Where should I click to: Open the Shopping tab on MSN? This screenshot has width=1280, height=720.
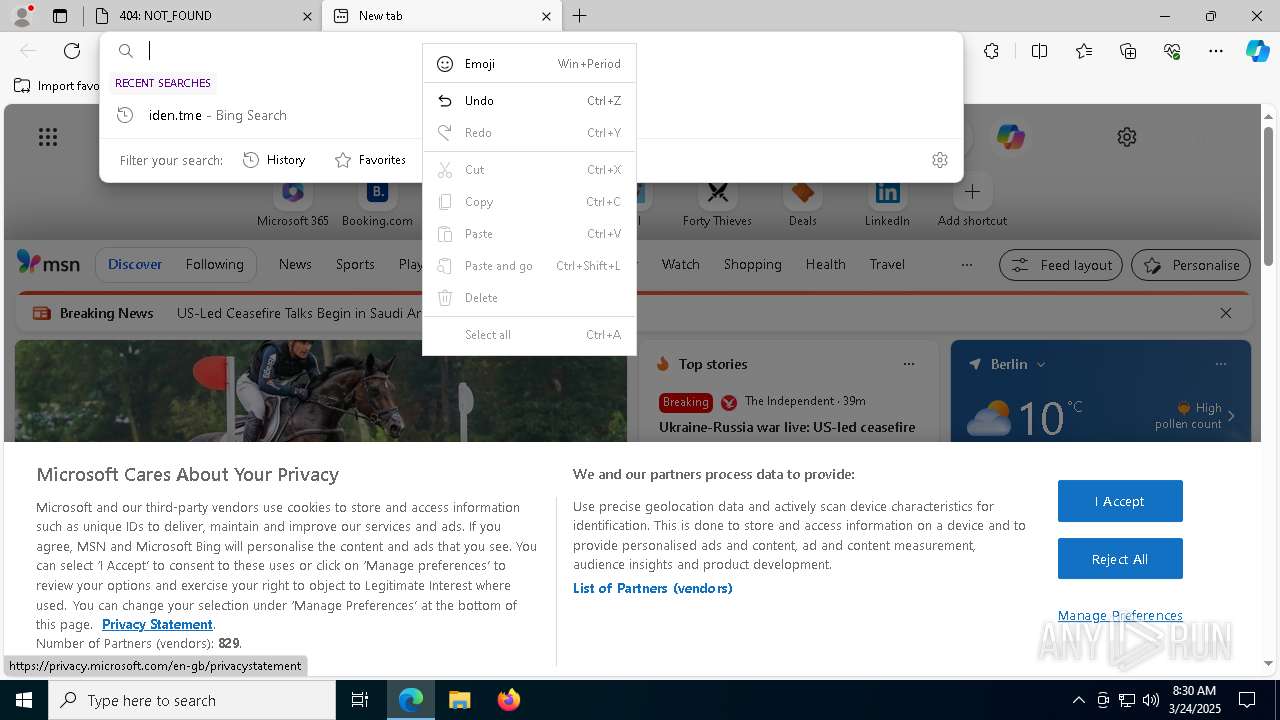point(752,265)
